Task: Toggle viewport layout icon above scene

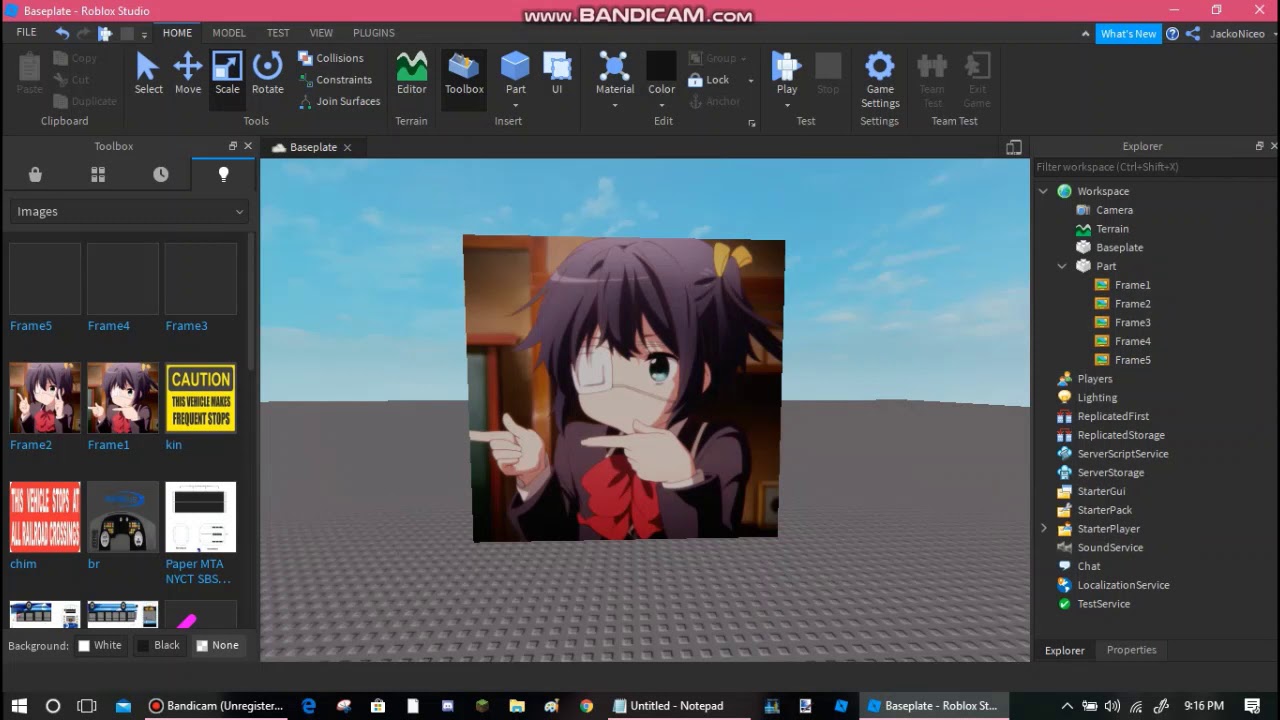Action: pos(1014,147)
